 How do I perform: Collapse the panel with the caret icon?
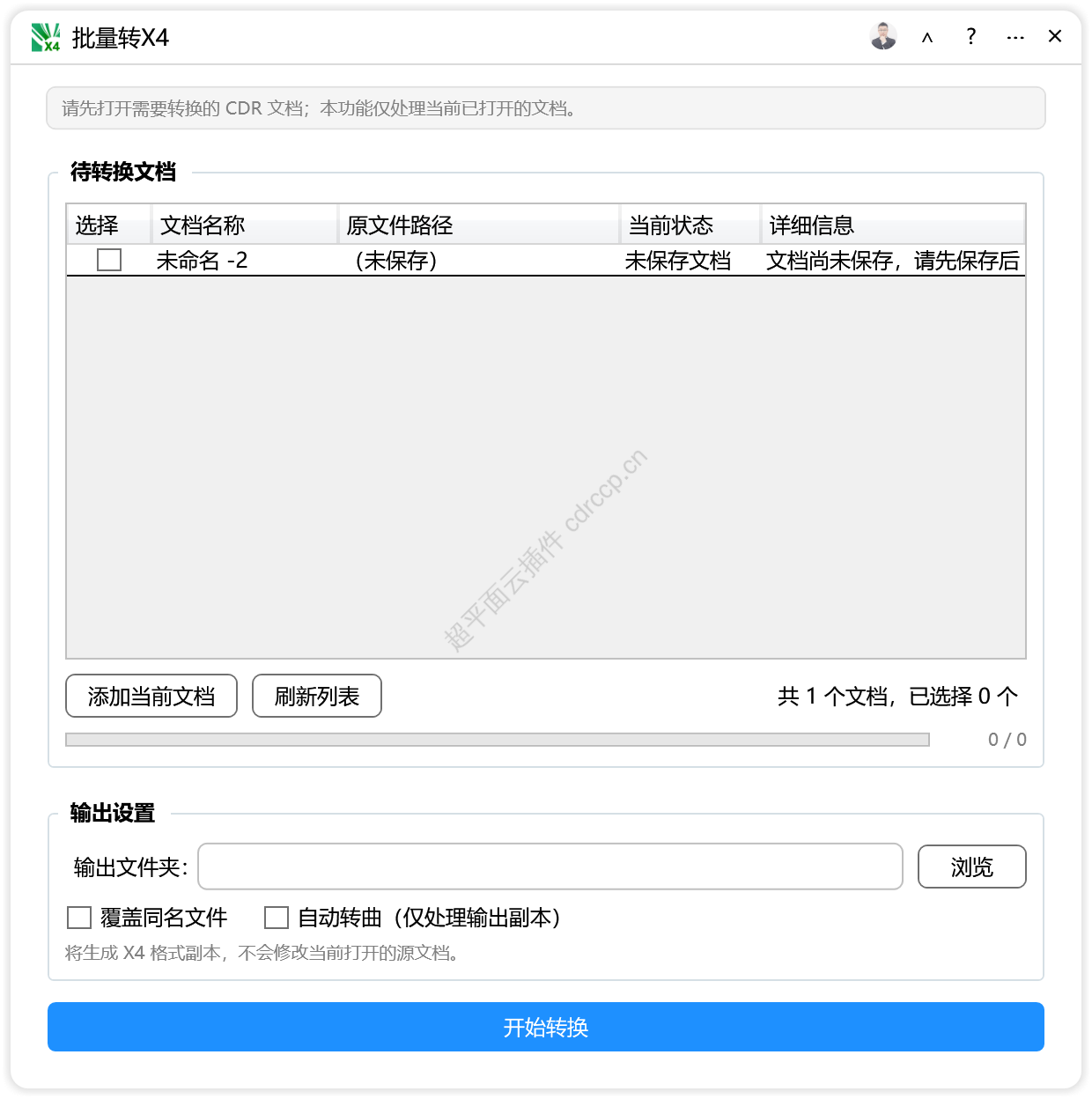point(927,37)
